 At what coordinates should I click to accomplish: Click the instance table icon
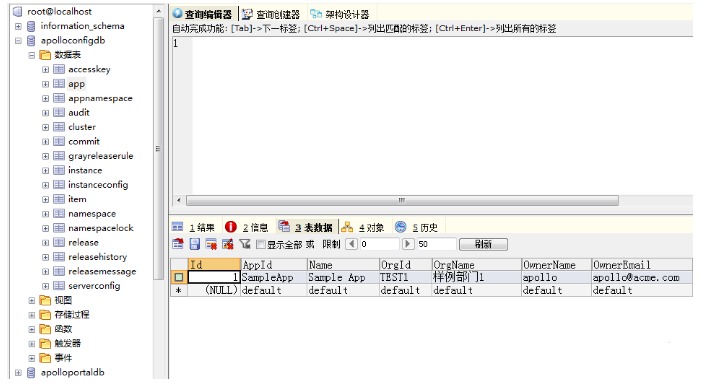[59, 170]
